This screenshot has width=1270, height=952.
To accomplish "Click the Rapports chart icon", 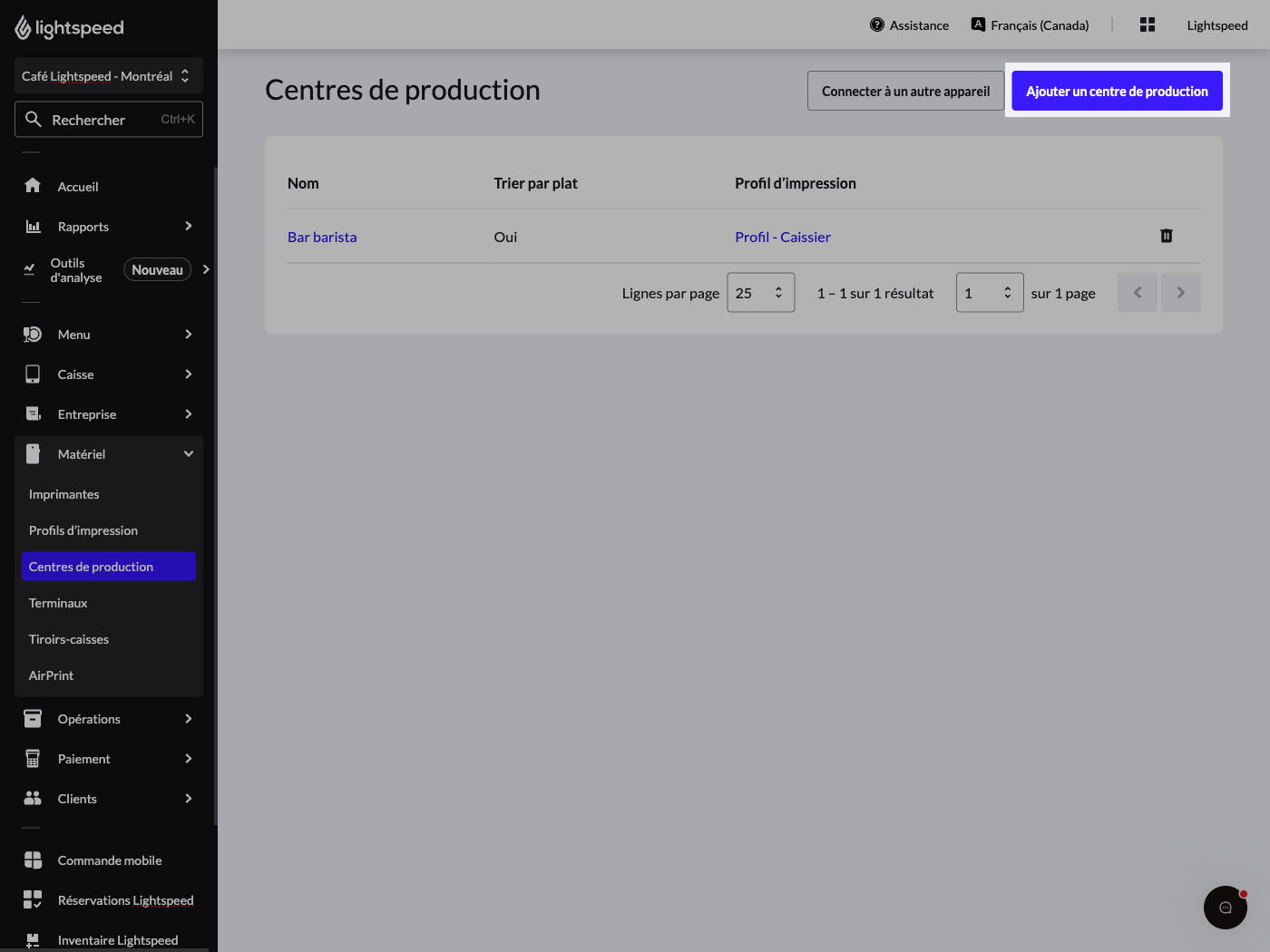I will [x=33, y=226].
